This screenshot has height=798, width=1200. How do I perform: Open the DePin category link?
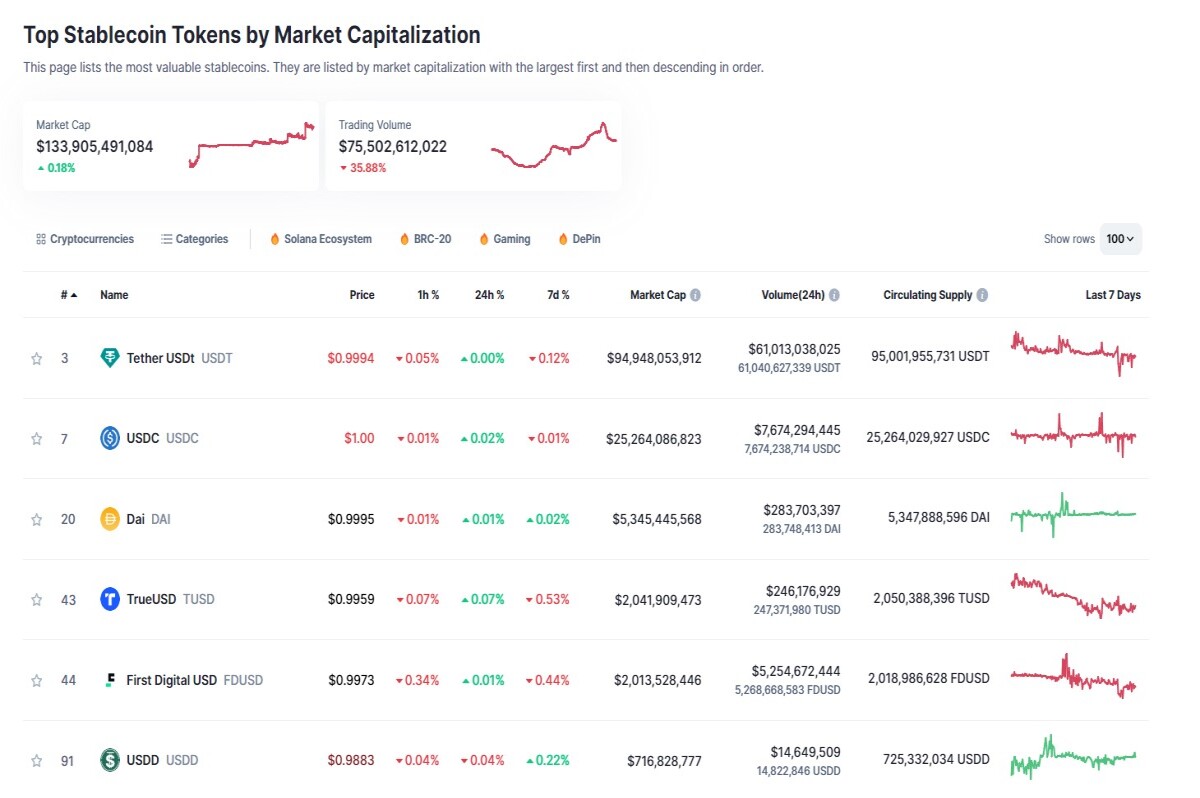[579, 239]
